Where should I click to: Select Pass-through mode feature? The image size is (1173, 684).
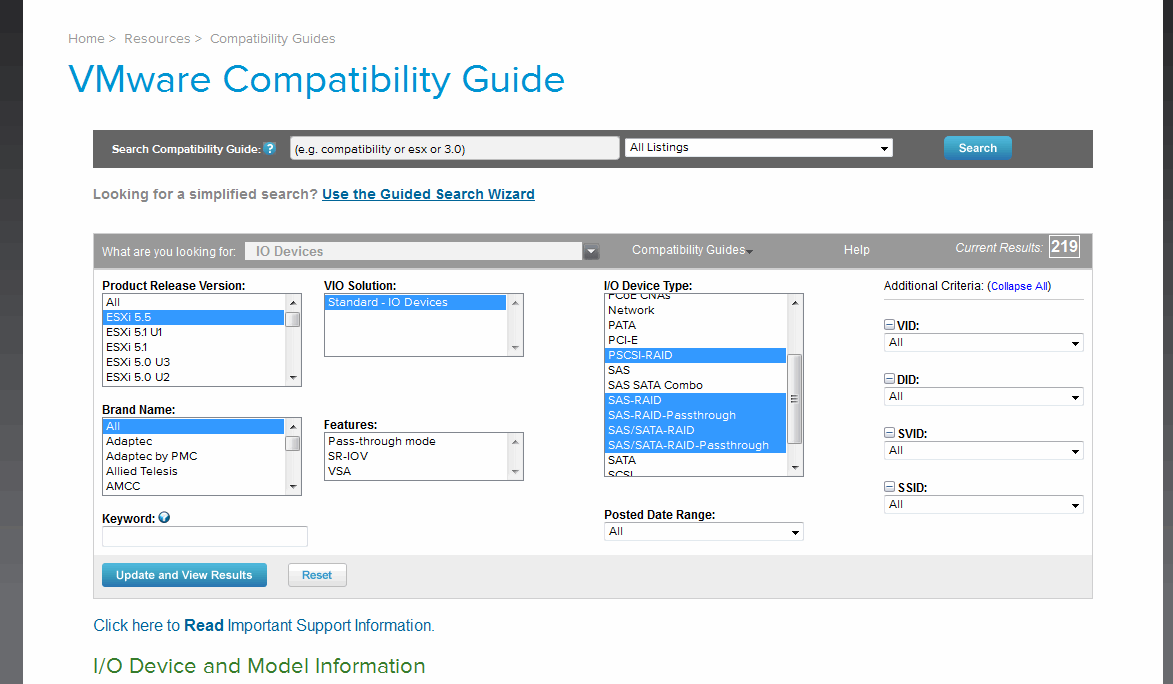click(x=415, y=442)
